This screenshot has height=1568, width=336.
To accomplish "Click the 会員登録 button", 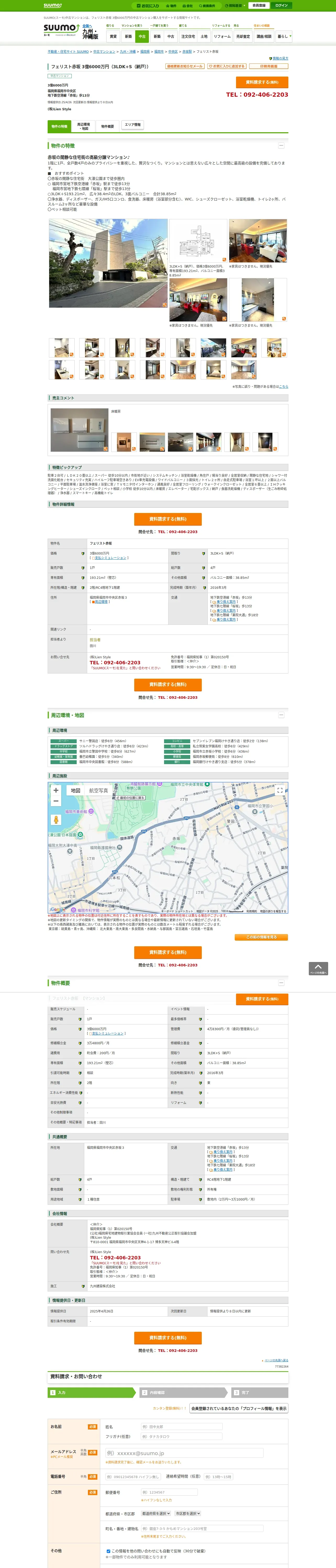I will point(259,5).
